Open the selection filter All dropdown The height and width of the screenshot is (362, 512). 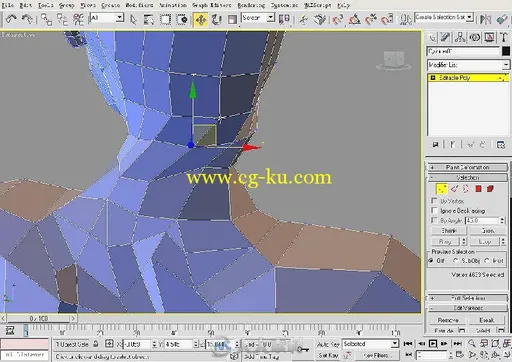[107, 18]
